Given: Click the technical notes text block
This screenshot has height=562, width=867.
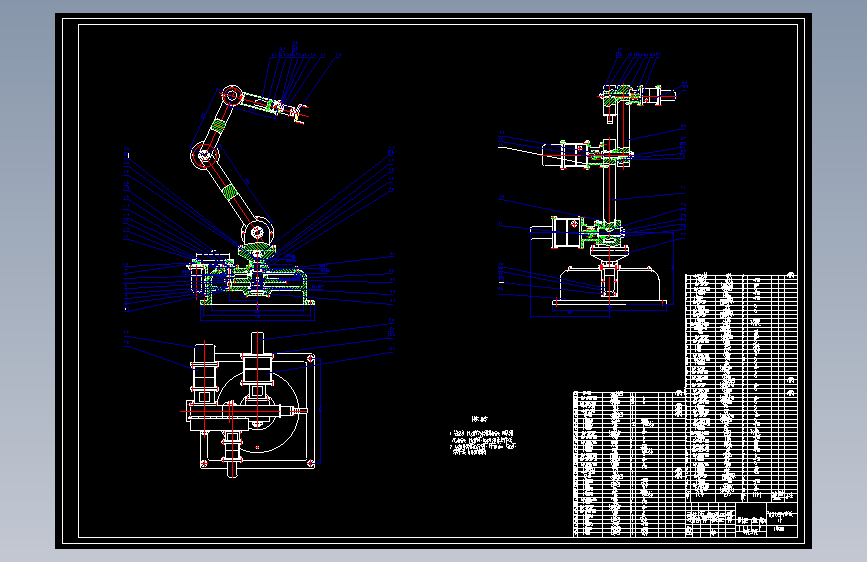Looking at the screenshot, I should coord(482,437).
